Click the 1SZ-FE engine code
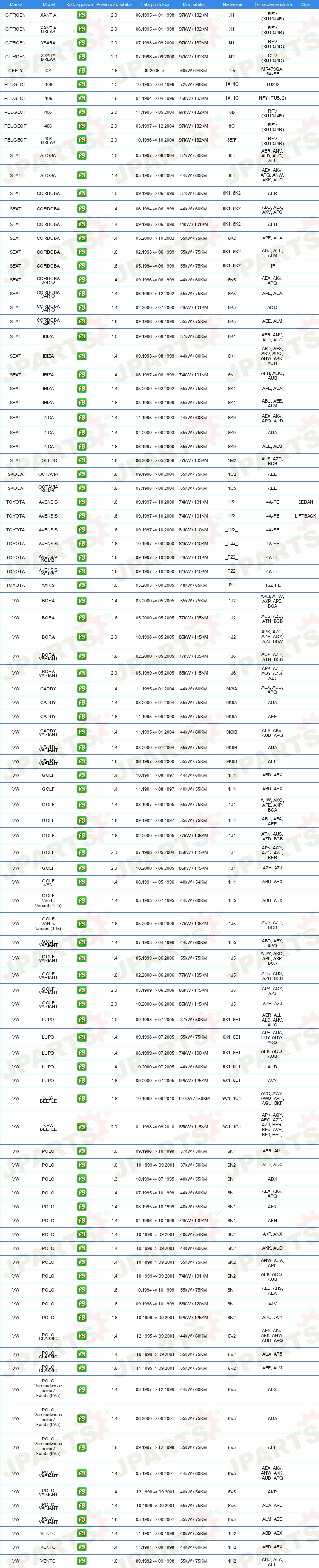The height and width of the screenshot is (1568, 319). (272, 585)
